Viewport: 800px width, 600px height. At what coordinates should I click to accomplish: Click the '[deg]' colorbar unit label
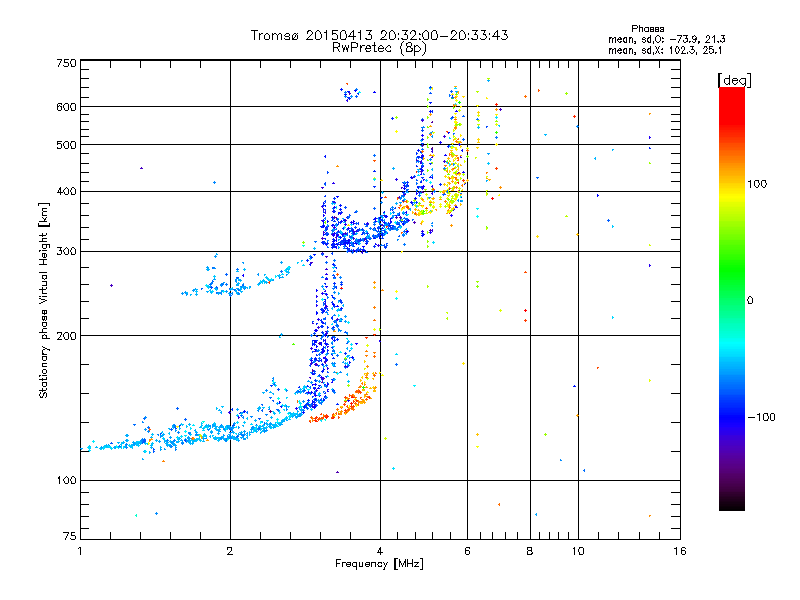pyautogui.click(x=734, y=81)
